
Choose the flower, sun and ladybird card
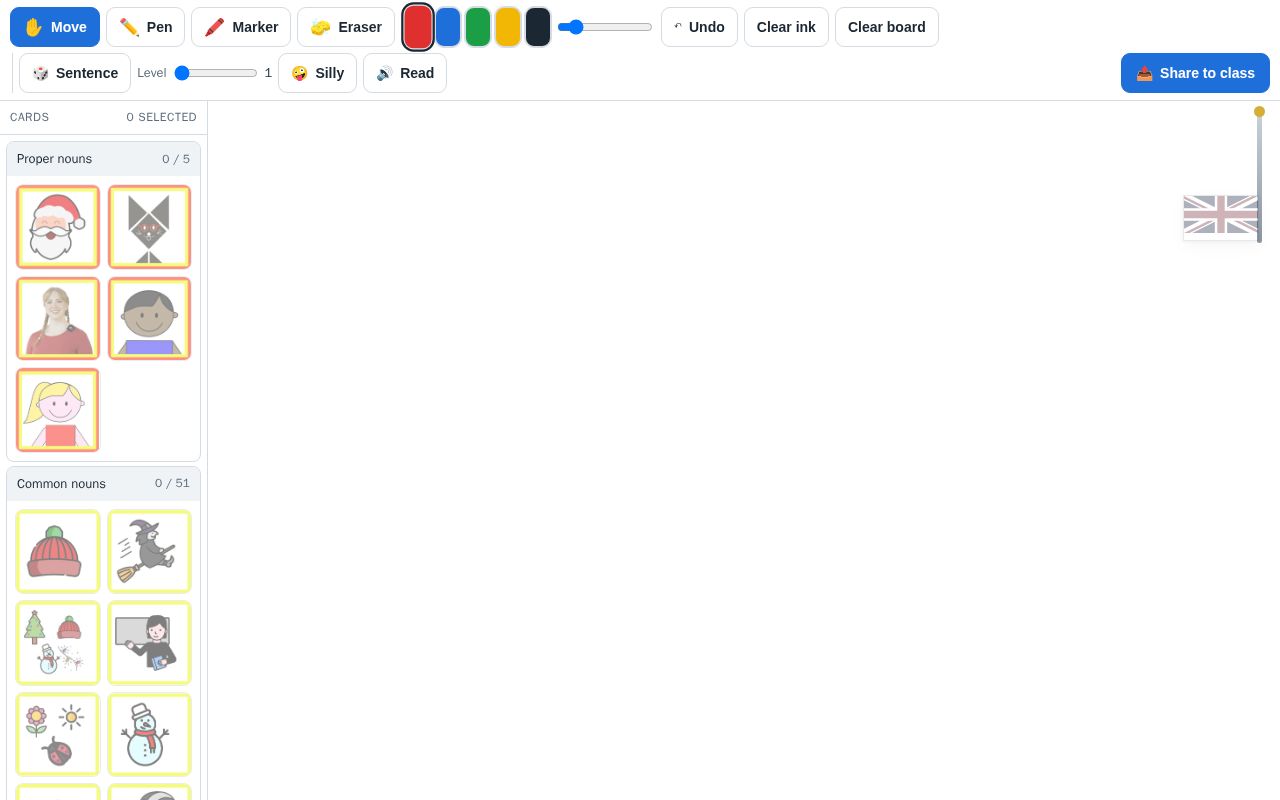click(58, 735)
